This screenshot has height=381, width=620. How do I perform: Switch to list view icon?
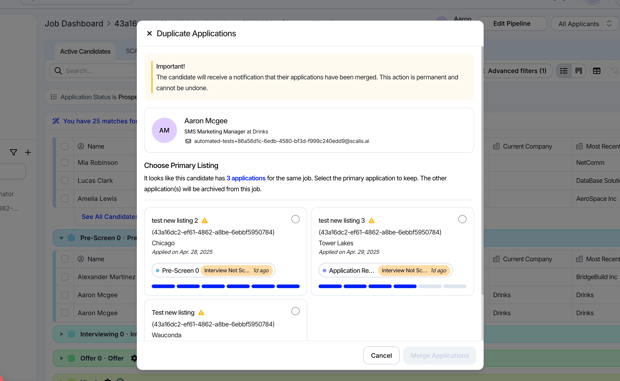pos(564,71)
